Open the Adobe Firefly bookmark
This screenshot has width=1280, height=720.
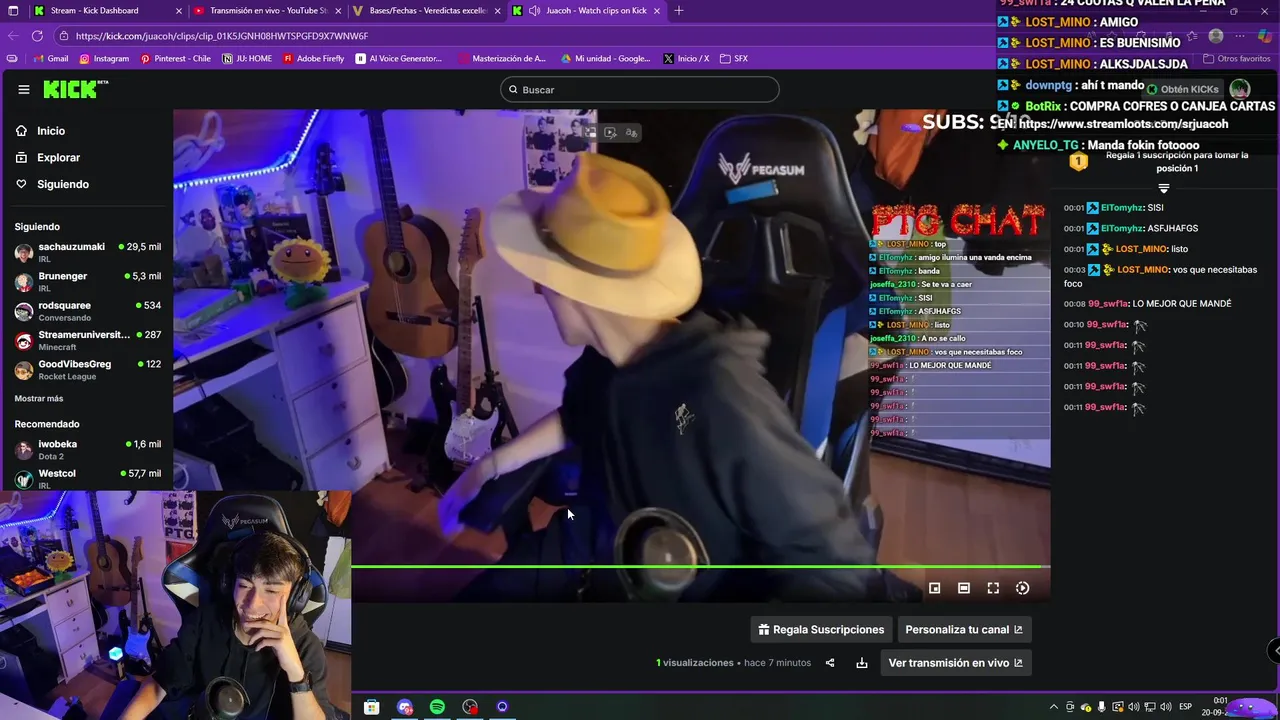313,59
